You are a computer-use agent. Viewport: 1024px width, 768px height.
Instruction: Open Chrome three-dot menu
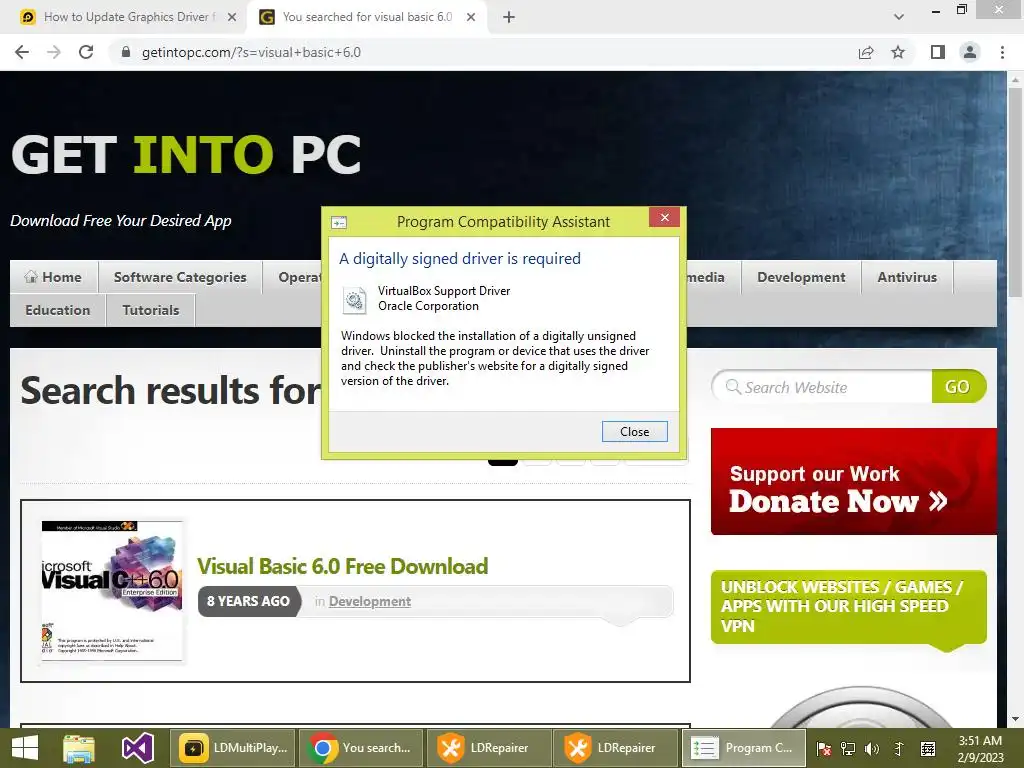coord(1002,52)
